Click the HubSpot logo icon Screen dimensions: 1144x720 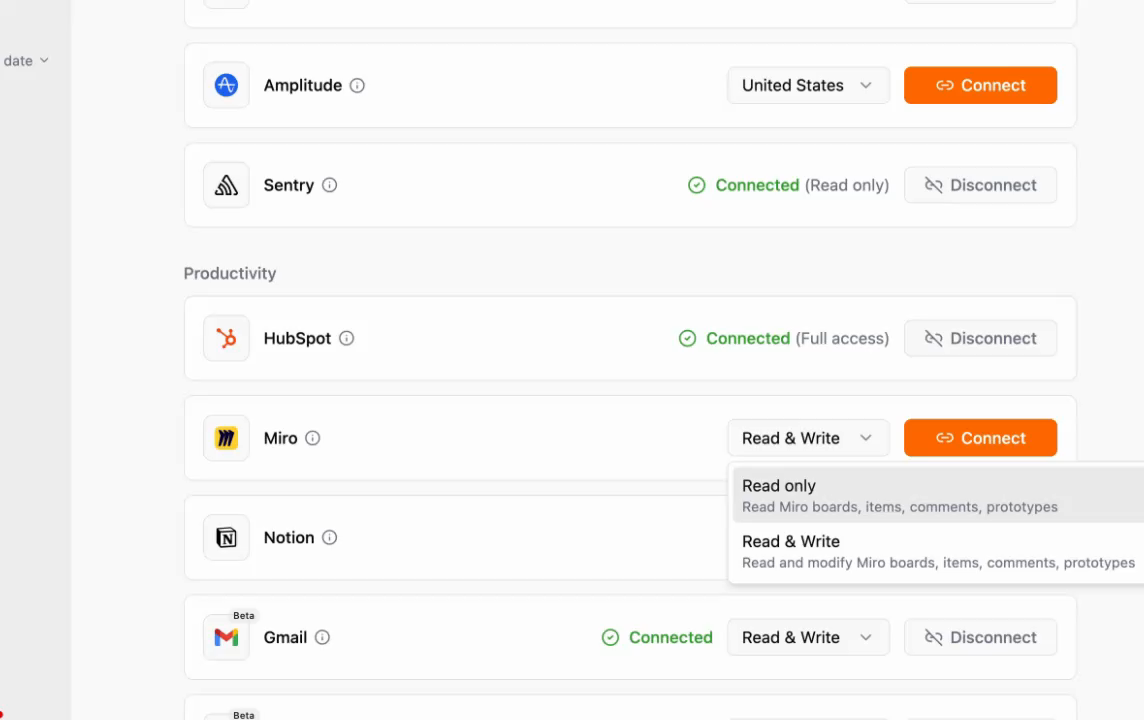pyautogui.click(x=226, y=338)
